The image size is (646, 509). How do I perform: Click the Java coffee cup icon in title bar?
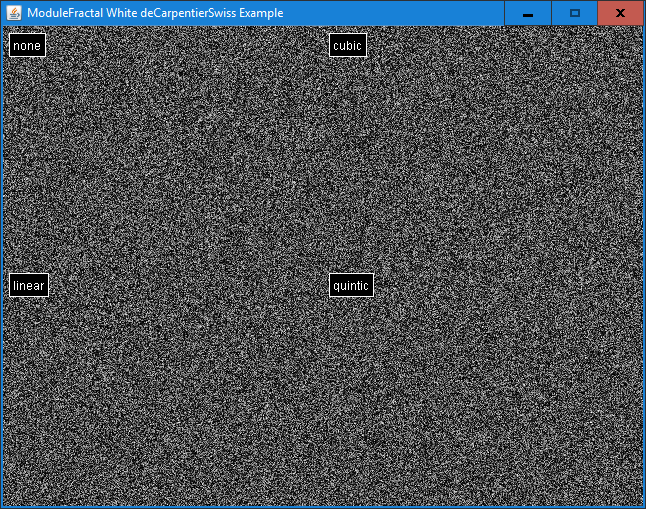pos(14,13)
